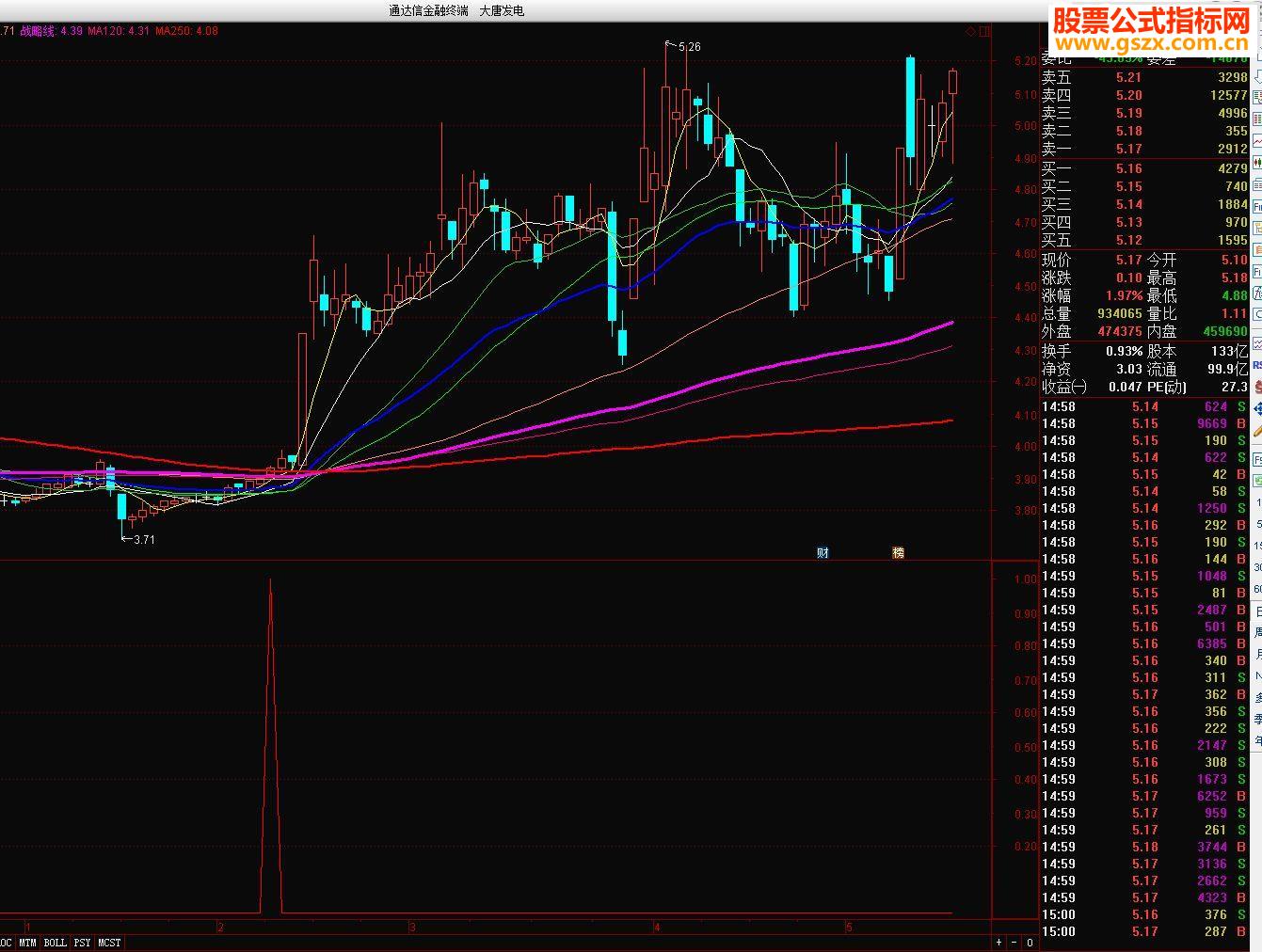1262x952 pixels.
Task: Click the 卖四 5.20 order row
Action: pyautogui.click(x=1144, y=95)
